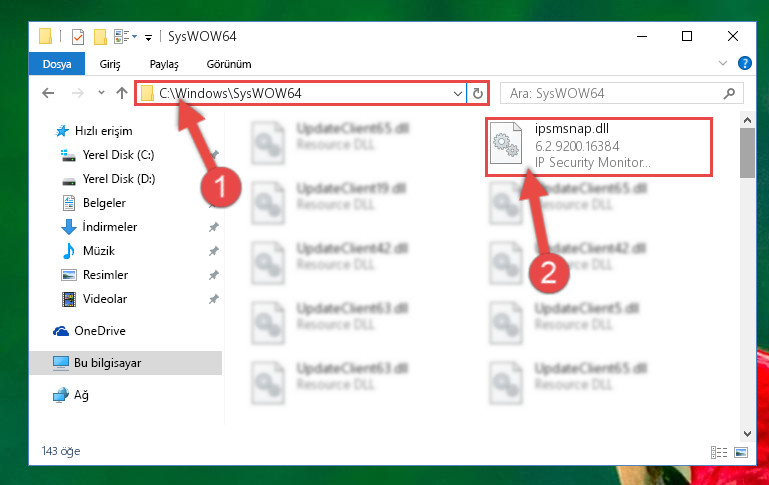Open the Dosya ribbon tab
This screenshot has height=485, width=769.
coord(57,64)
